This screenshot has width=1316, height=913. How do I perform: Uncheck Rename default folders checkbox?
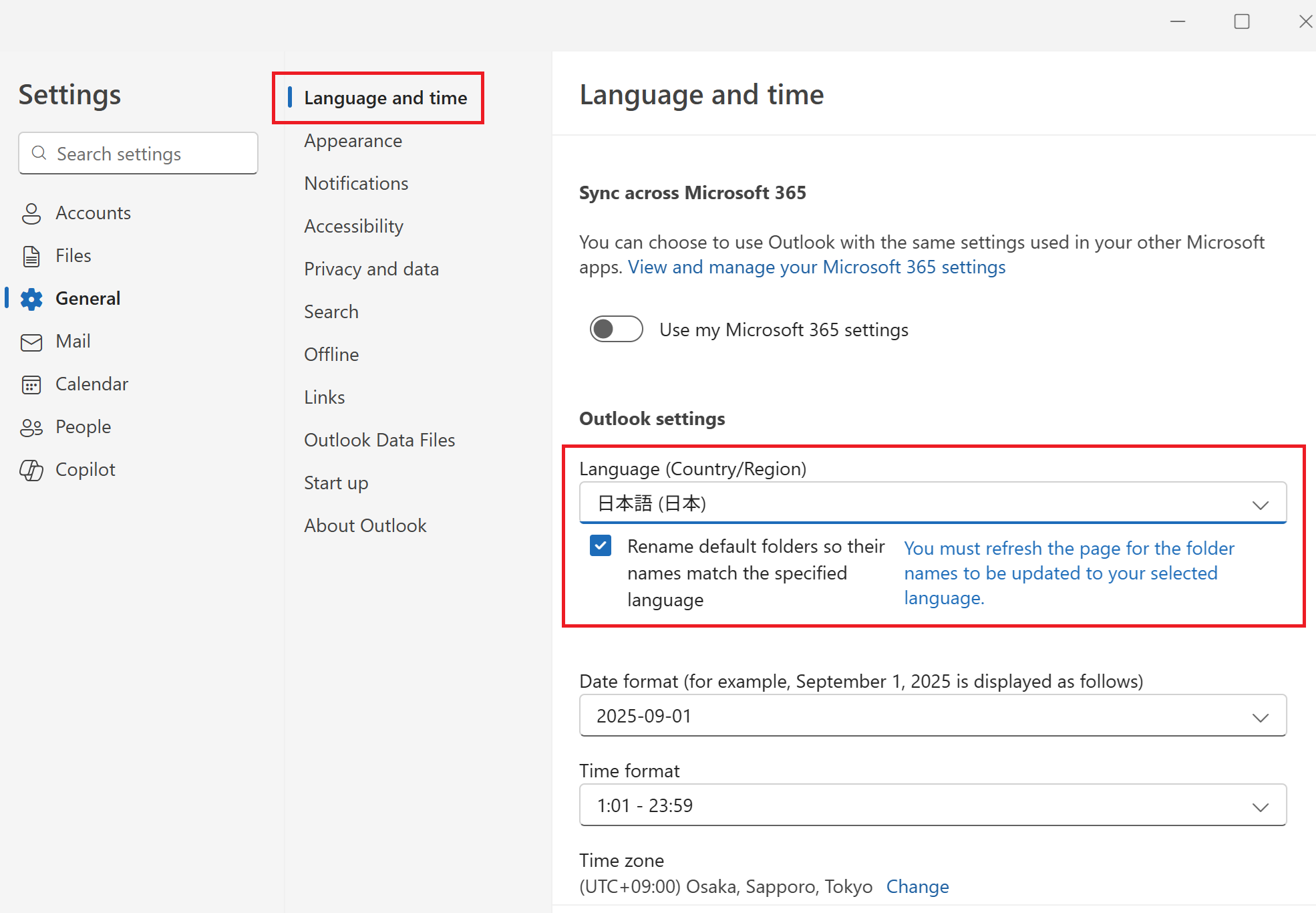601,545
